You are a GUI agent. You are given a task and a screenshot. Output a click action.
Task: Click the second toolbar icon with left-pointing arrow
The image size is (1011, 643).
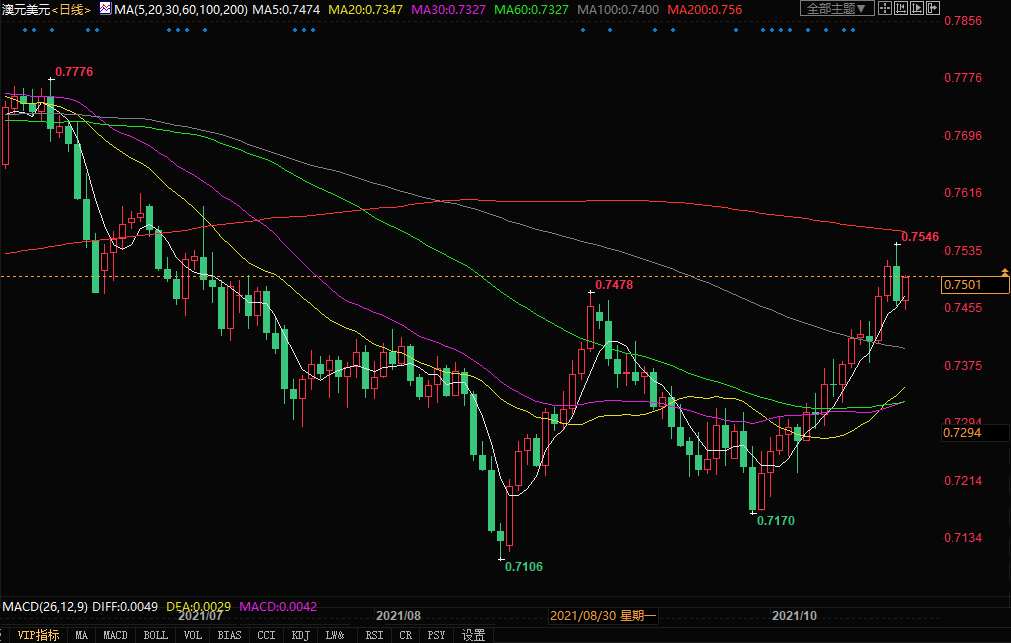coord(903,8)
